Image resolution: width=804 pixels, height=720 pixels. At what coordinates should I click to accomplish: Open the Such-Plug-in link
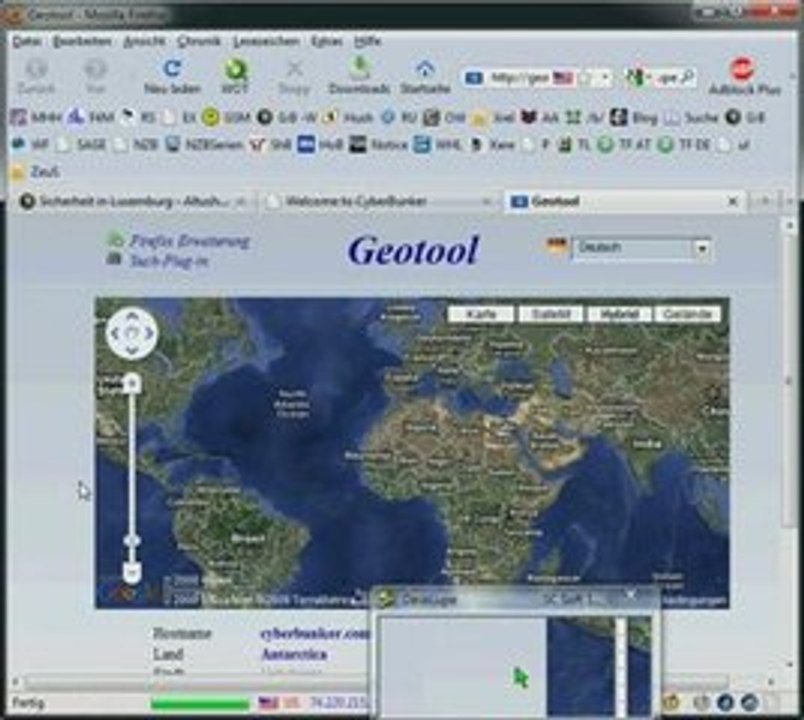[169, 261]
